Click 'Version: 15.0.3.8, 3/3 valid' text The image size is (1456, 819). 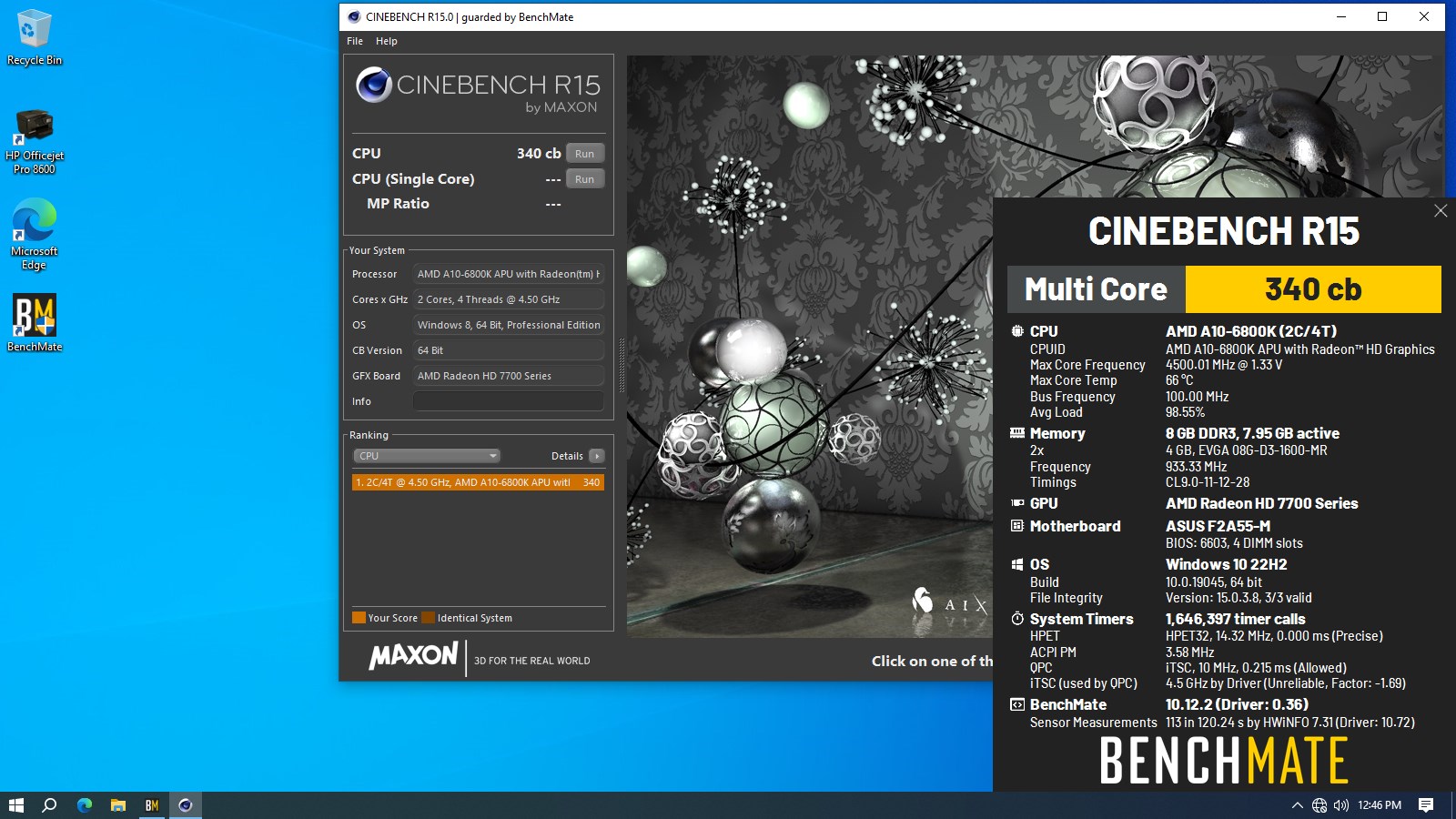click(1239, 598)
